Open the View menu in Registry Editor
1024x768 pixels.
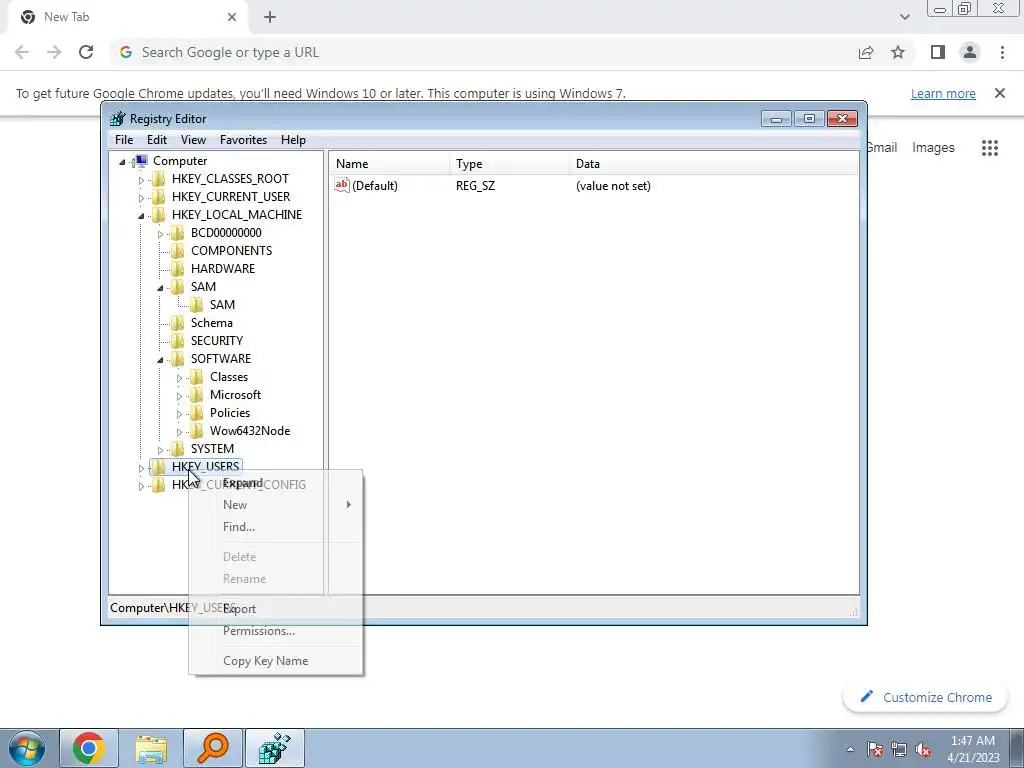(x=193, y=140)
